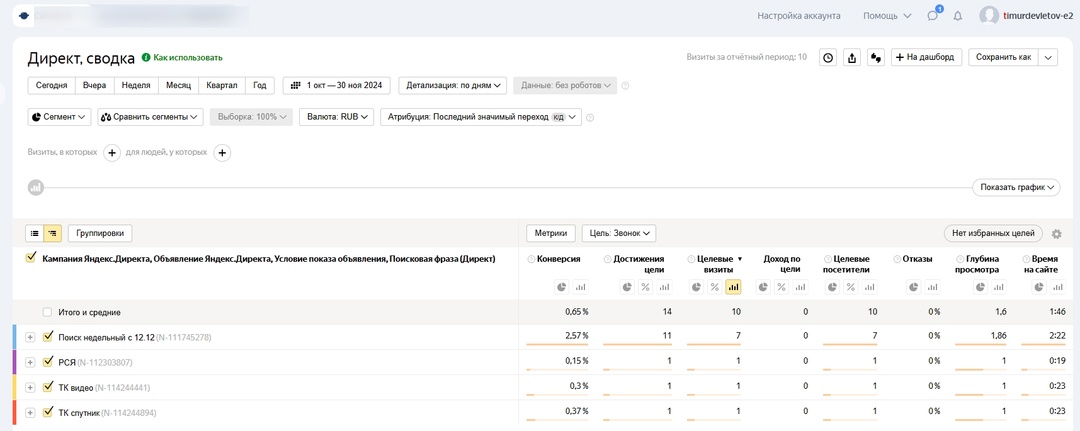
Task: Show percent for Доход по цели
Action: (782, 287)
